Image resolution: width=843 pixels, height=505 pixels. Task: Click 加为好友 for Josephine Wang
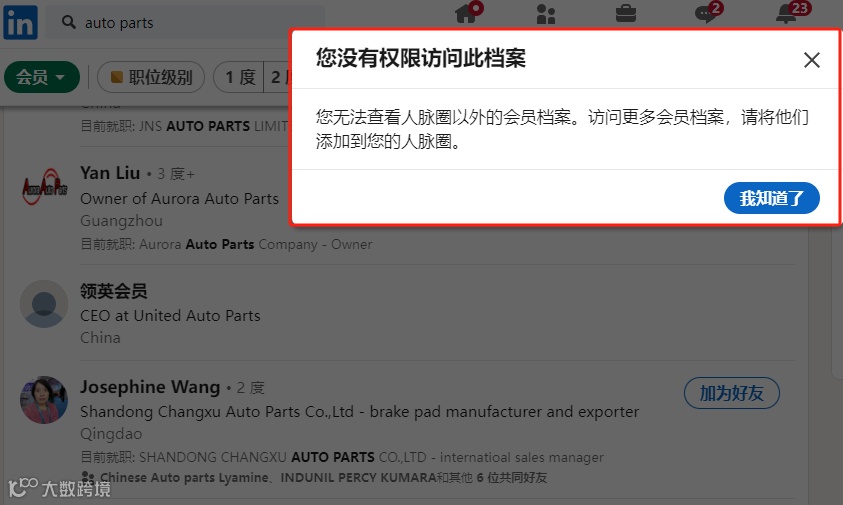(732, 393)
